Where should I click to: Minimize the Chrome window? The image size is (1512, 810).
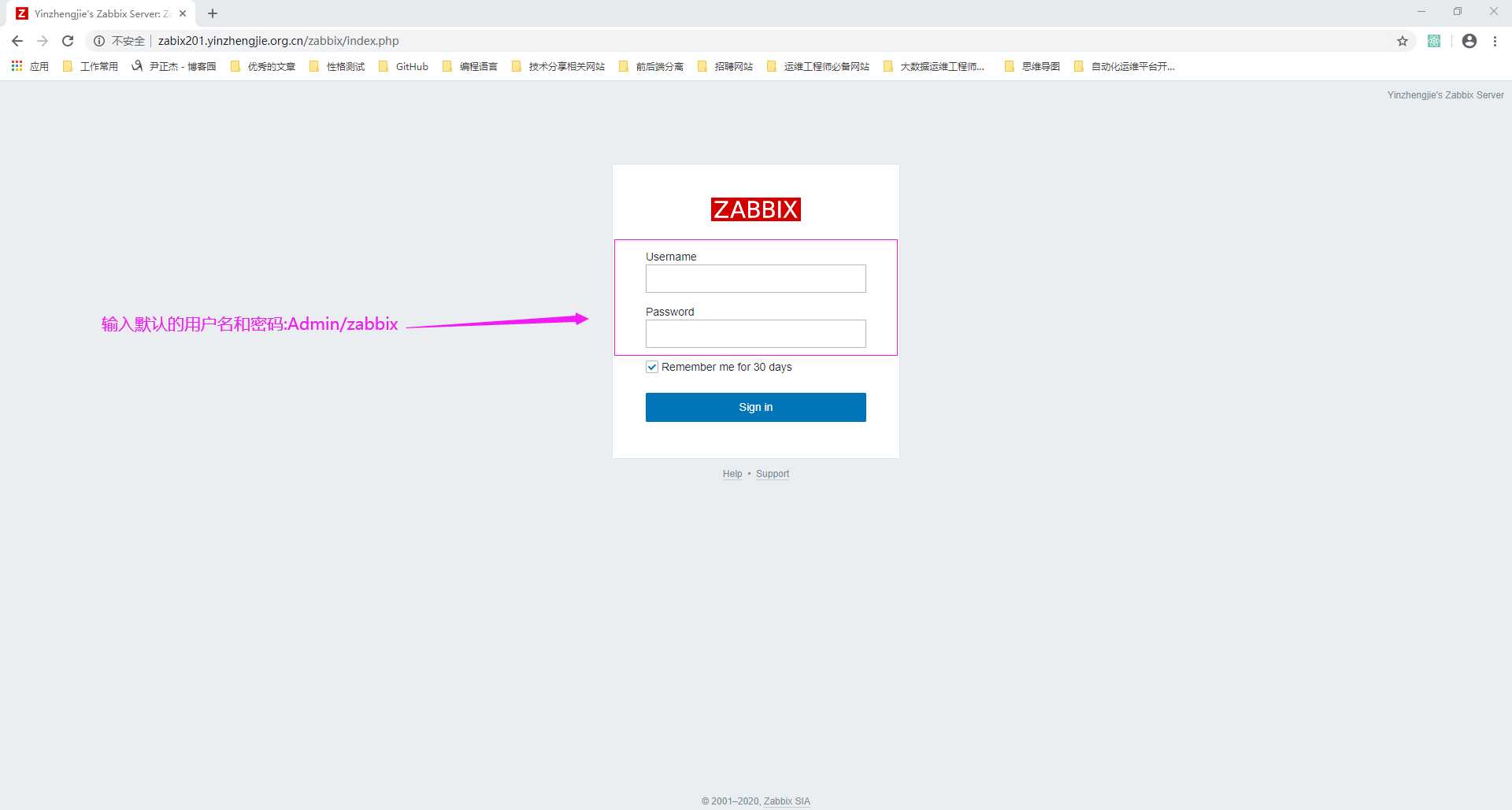pos(1421,11)
